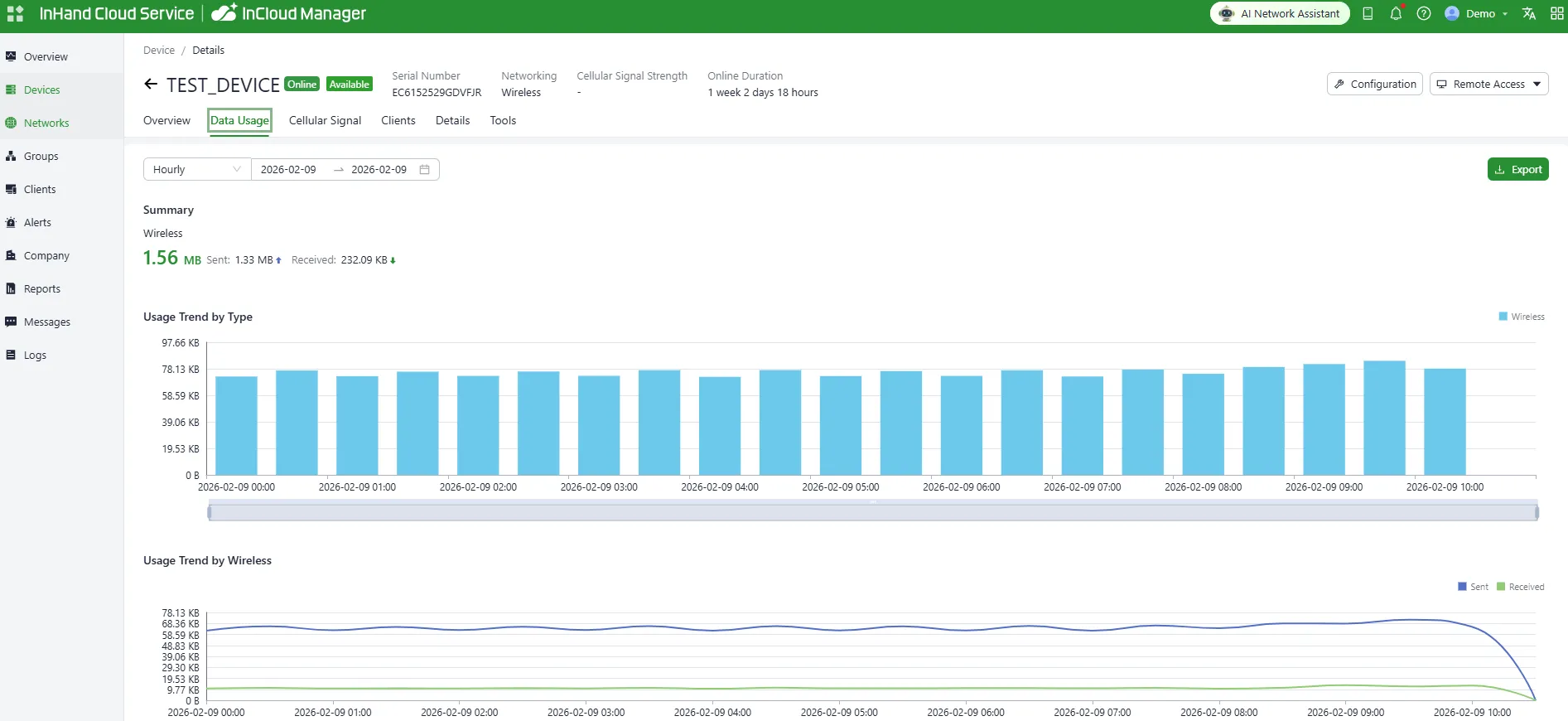Expand the Remote Access dropdown arrow
1568x721 pixels.
click(x=1537, y=84)
